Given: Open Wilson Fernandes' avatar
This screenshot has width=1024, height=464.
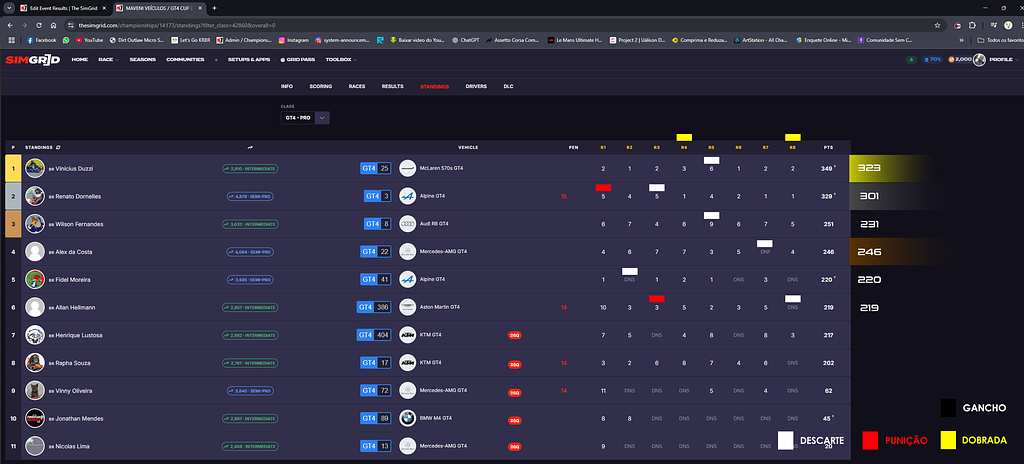Looking at the screenshot, I should coord(35,224).
